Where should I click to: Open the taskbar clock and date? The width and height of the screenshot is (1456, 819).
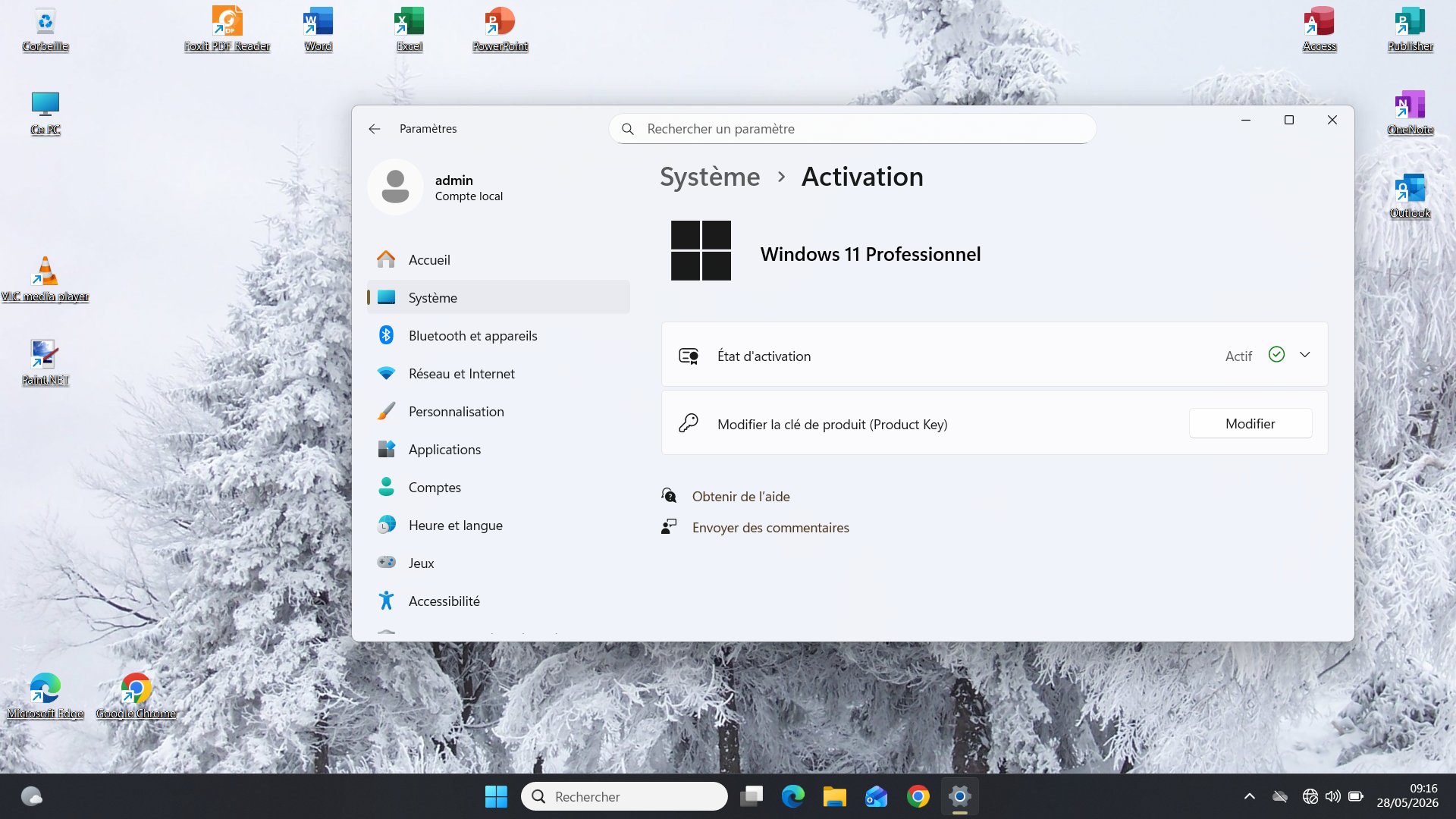point(1407,795)
